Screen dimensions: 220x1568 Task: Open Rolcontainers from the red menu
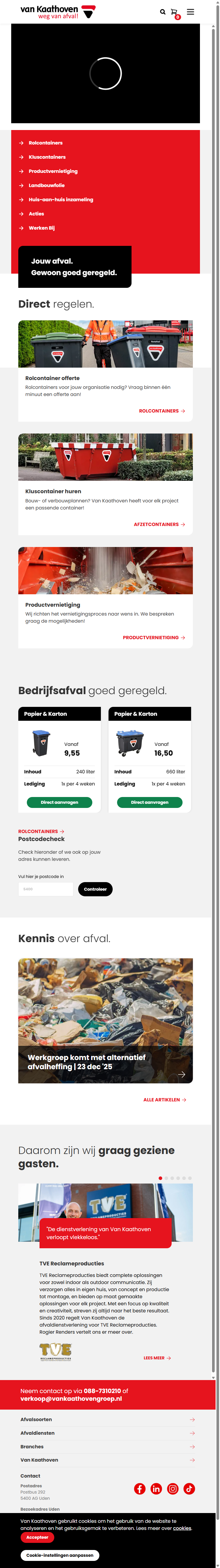click(46, 143)
